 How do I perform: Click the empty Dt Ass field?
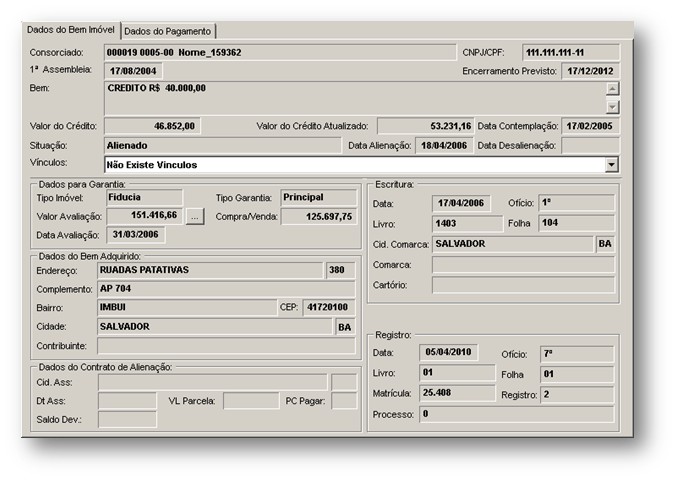click(127, 401)
